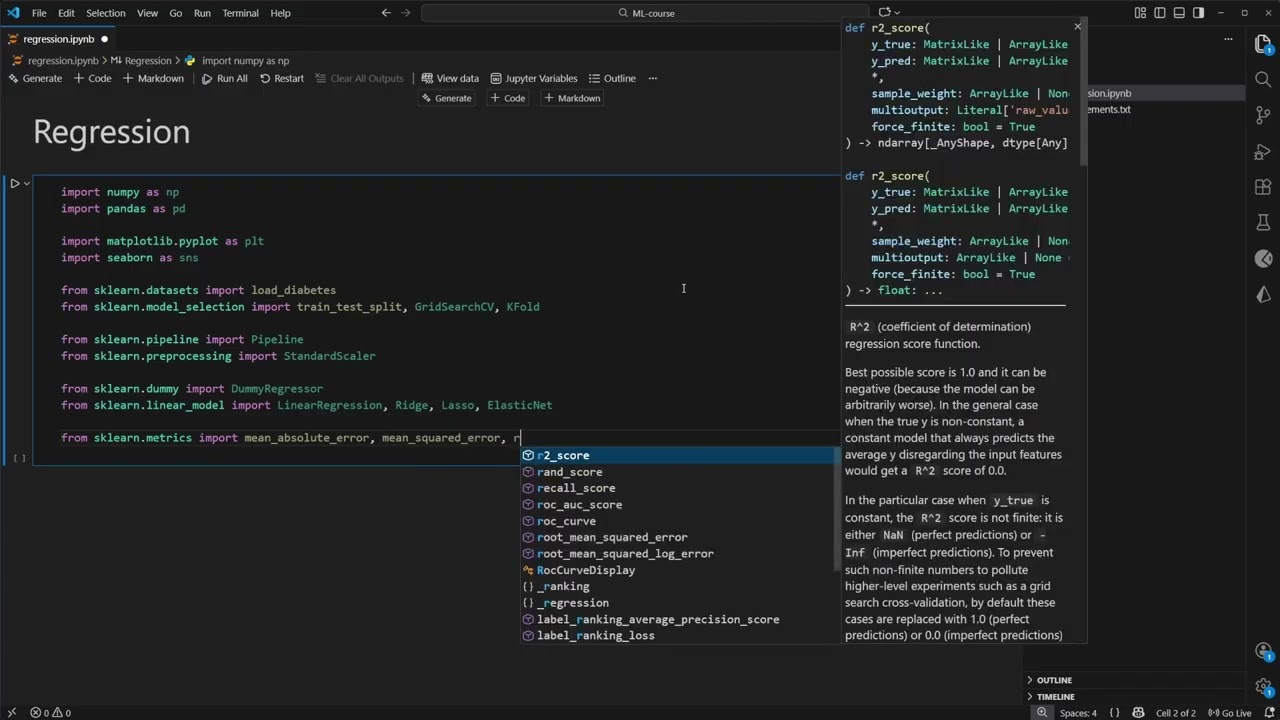Open the Source Control view
Viewport: 1280px width, 720px height.
[x=1263, y=116]
